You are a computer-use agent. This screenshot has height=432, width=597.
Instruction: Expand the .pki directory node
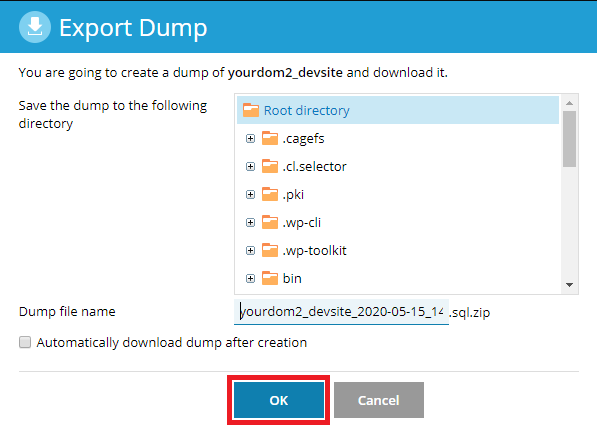(250, 194)
